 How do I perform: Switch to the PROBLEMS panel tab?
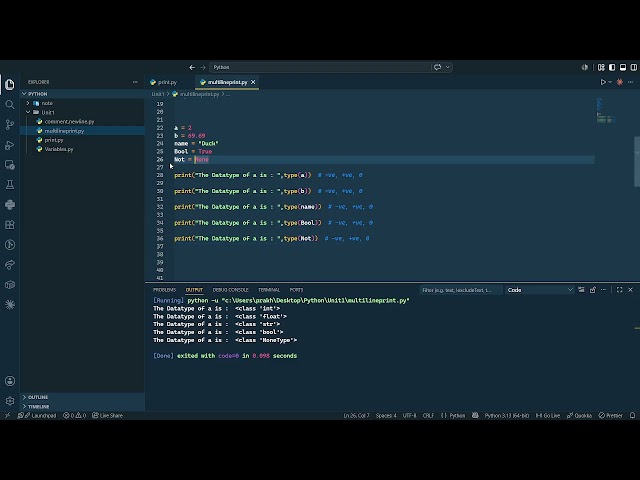pyautogui.click(x=164, y=290)
